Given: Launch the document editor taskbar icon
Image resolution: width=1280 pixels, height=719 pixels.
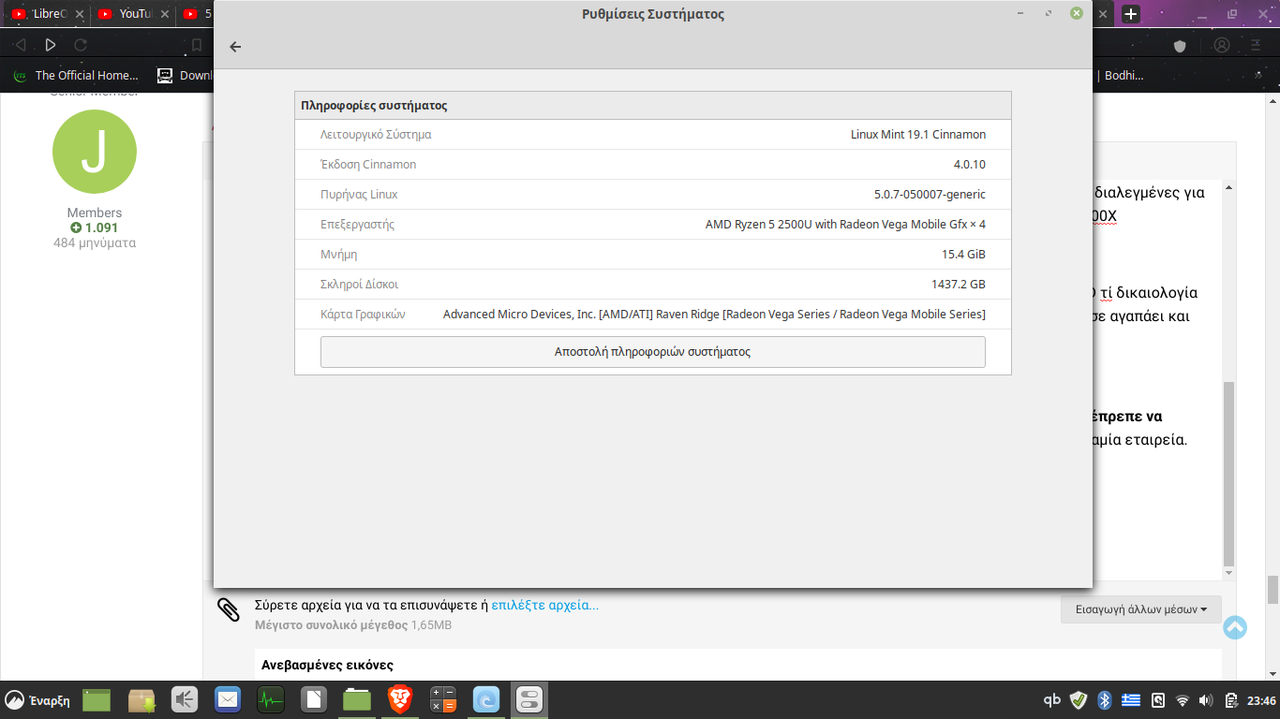Looking at the screenshot, I should click(314, 700).
